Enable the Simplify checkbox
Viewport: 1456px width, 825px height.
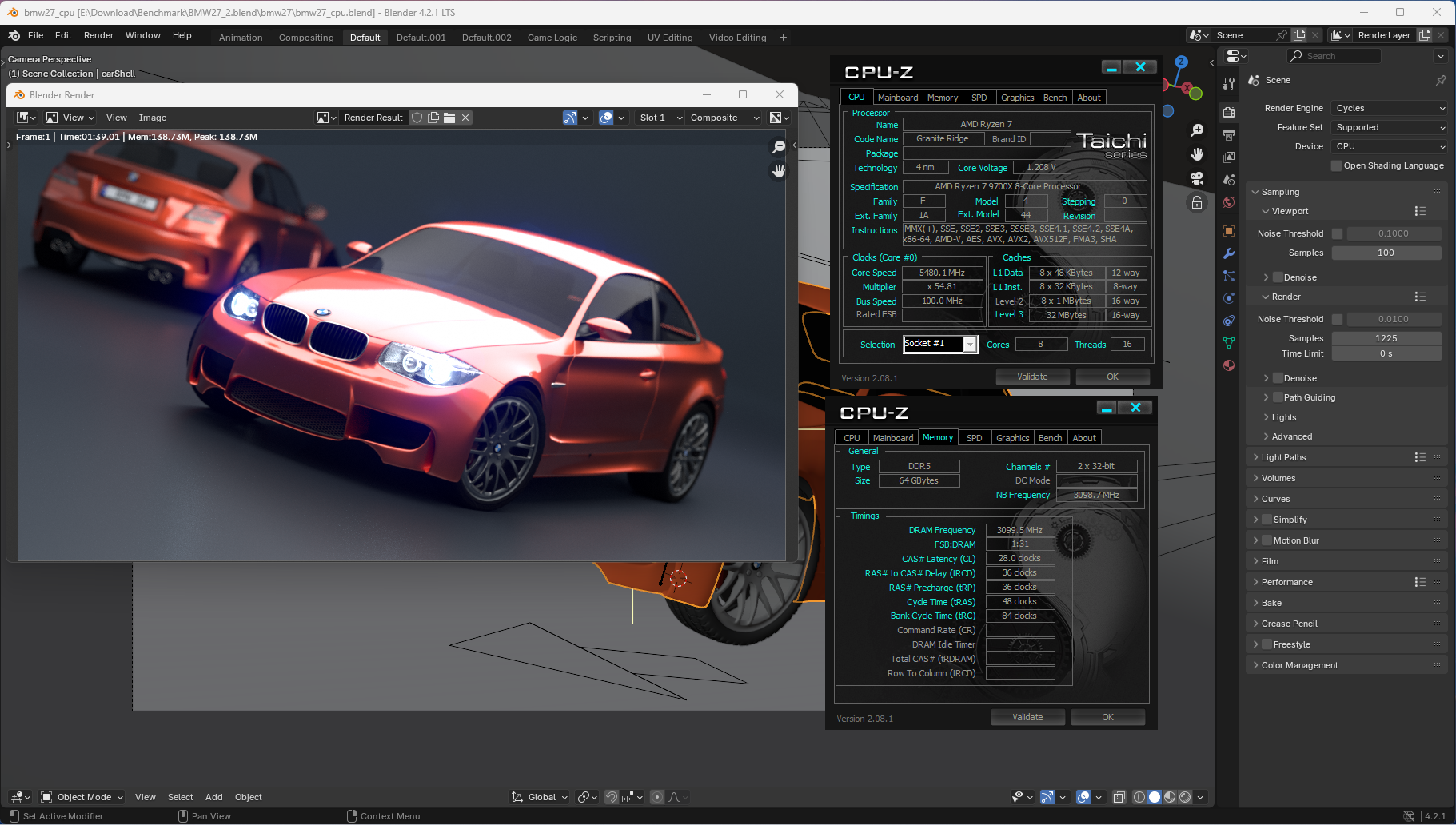click(1267, 520)
